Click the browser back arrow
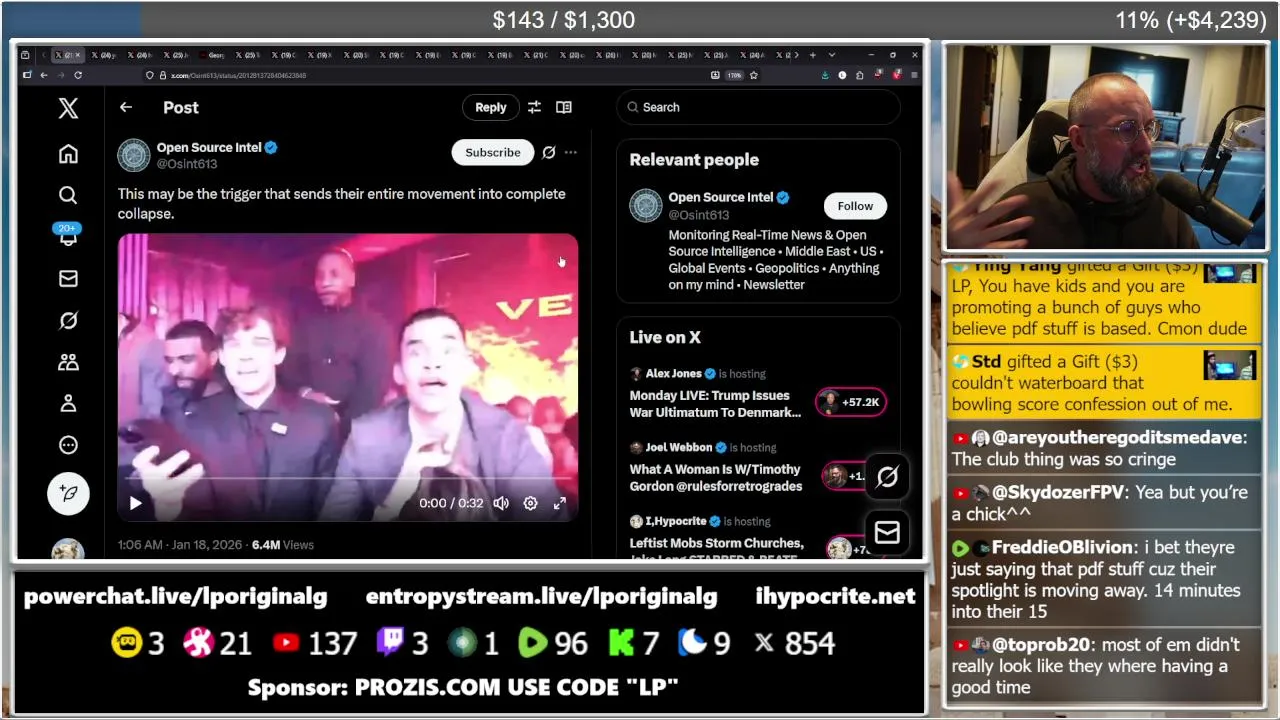This screenshot has width=1280, height=720. (44, 75)
